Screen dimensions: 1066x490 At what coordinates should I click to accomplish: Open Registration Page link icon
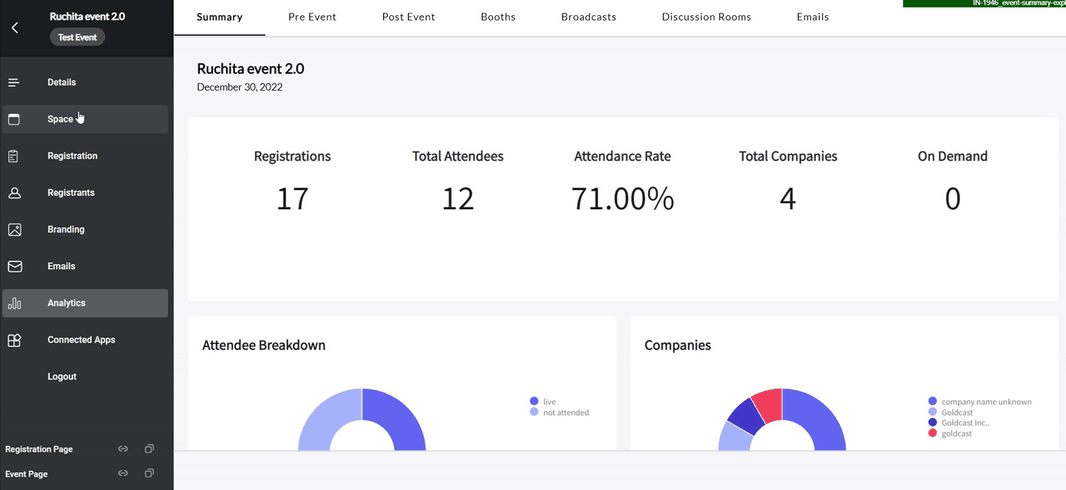coord(123,449)
